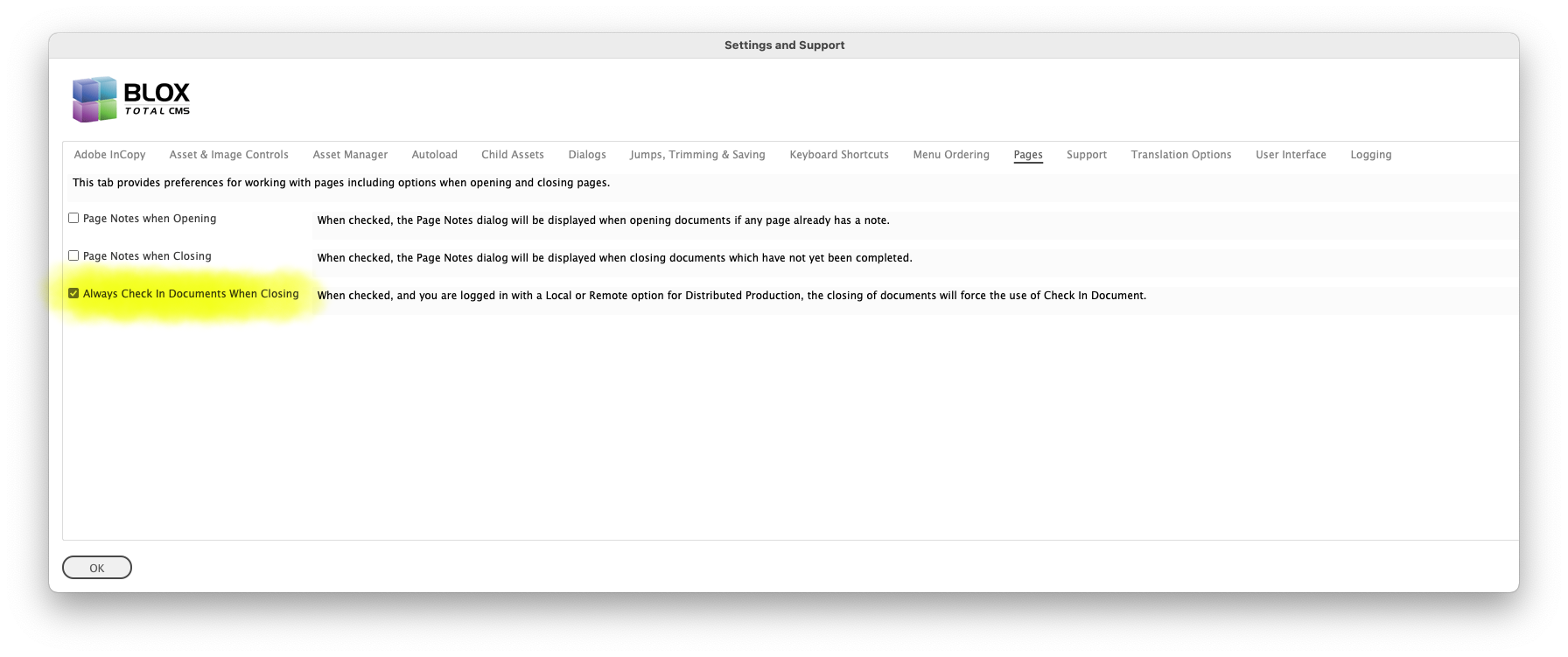The width and height of the screenshot is (1568, 657).
Task: Open the Menu Ordering tab
Action: pos(951,155)
